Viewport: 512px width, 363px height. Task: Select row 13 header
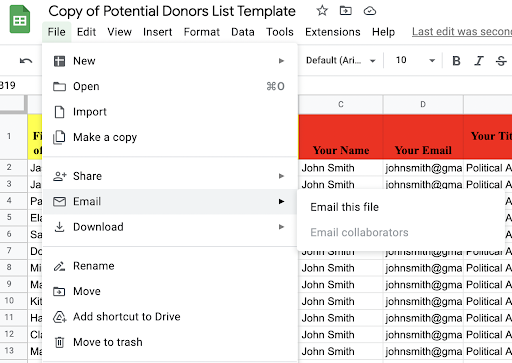(x=14, y=351)
